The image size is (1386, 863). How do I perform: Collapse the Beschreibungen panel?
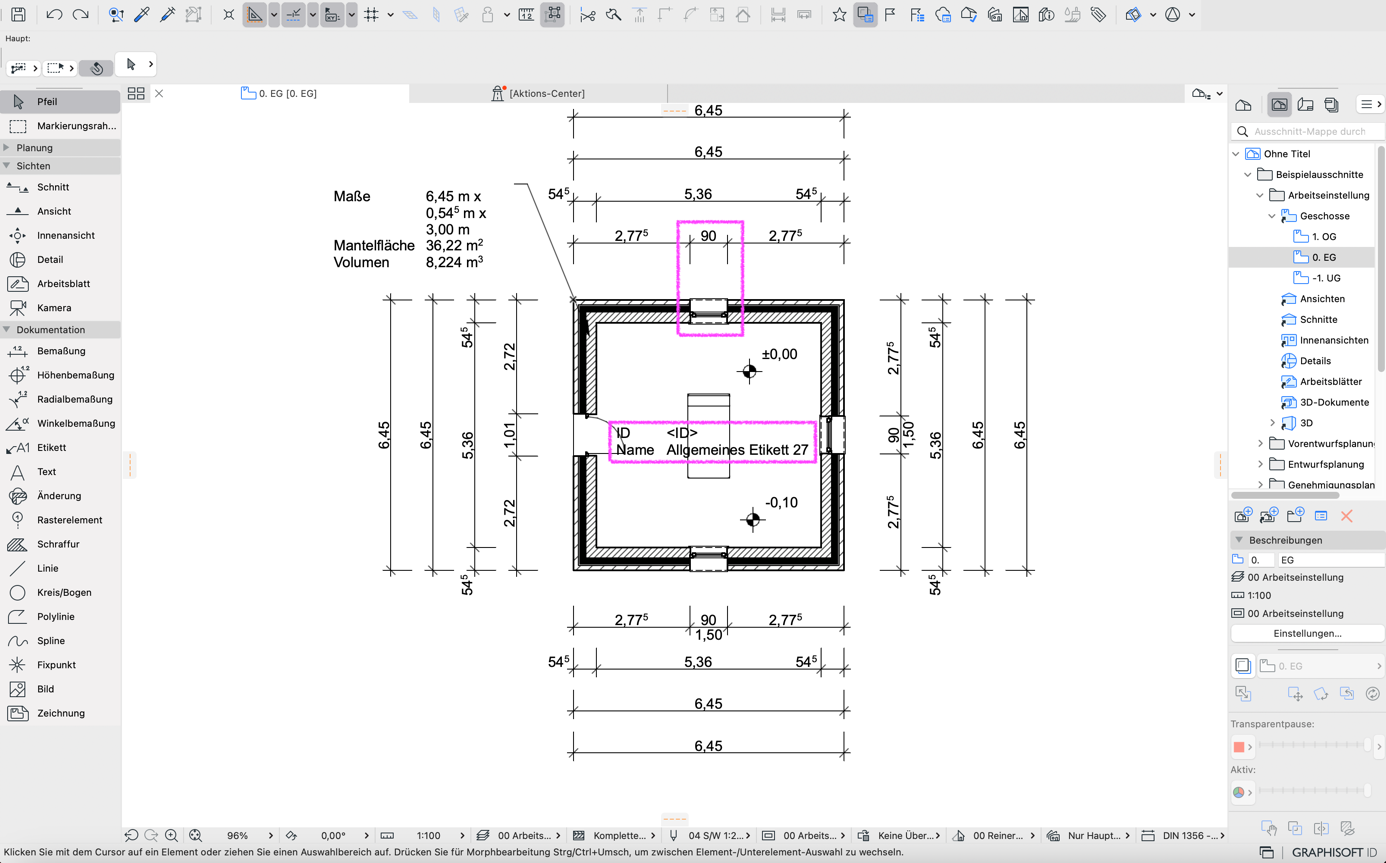pyautogui.click(x=1239, y=540)
